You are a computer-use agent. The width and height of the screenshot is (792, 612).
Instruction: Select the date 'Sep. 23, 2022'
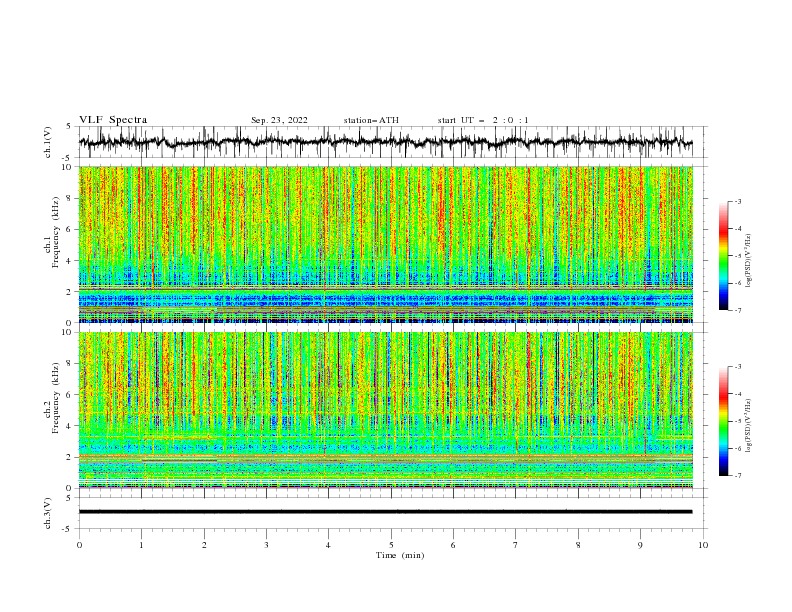tap(279, 120)
